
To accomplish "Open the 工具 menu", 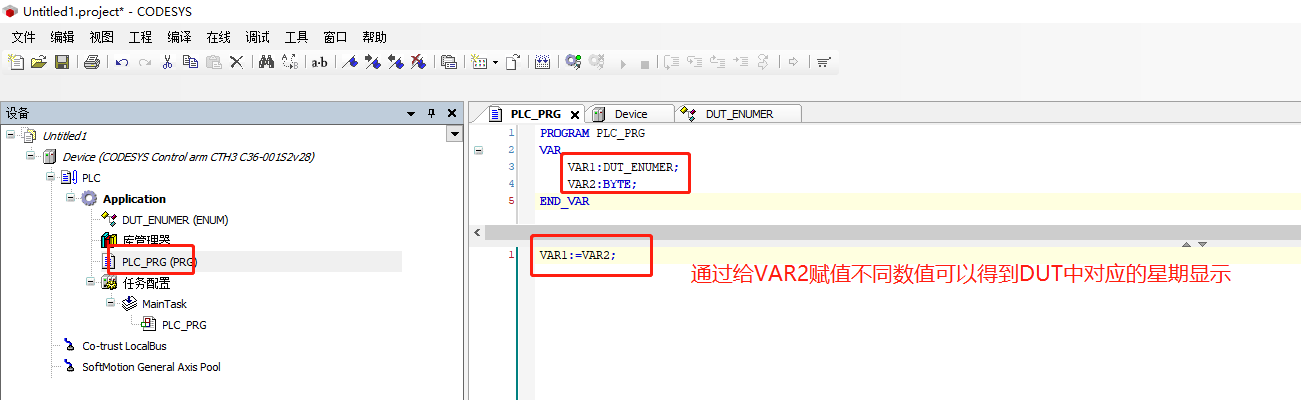I will point(297,37).
